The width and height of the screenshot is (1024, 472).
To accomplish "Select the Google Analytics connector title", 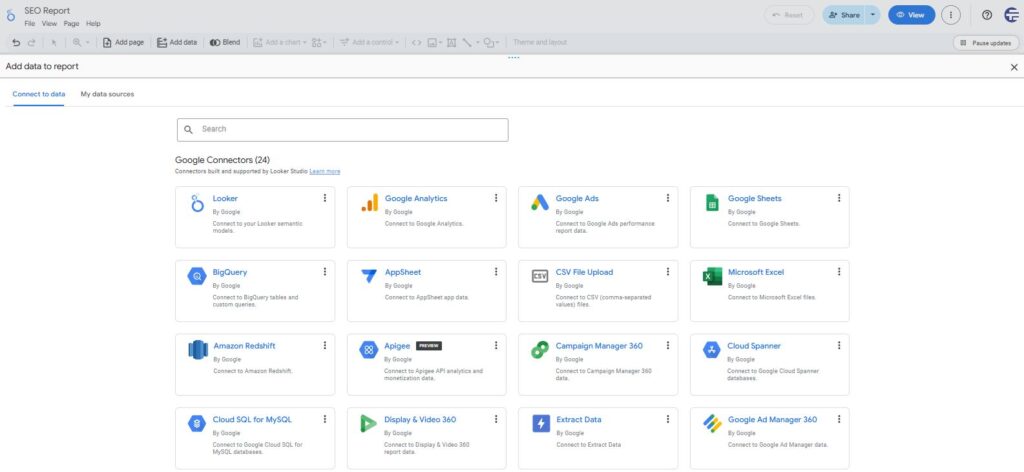I will click(x=416, y=198).
